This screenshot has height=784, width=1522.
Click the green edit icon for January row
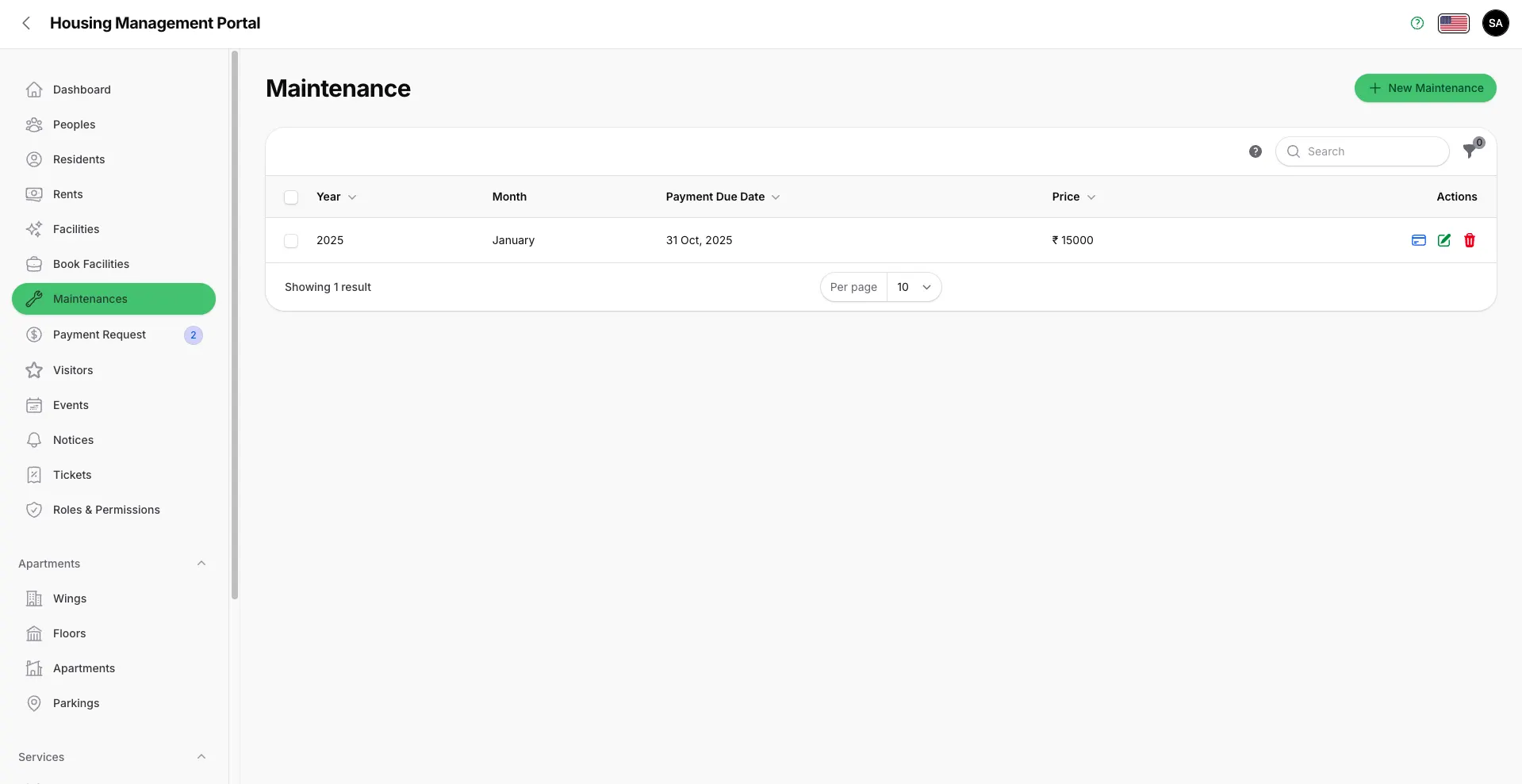point(1443,240)
